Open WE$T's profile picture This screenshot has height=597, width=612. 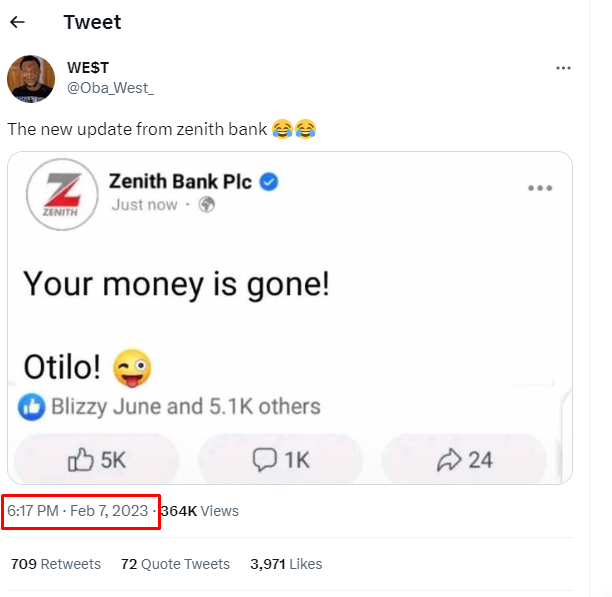point(31,79)
